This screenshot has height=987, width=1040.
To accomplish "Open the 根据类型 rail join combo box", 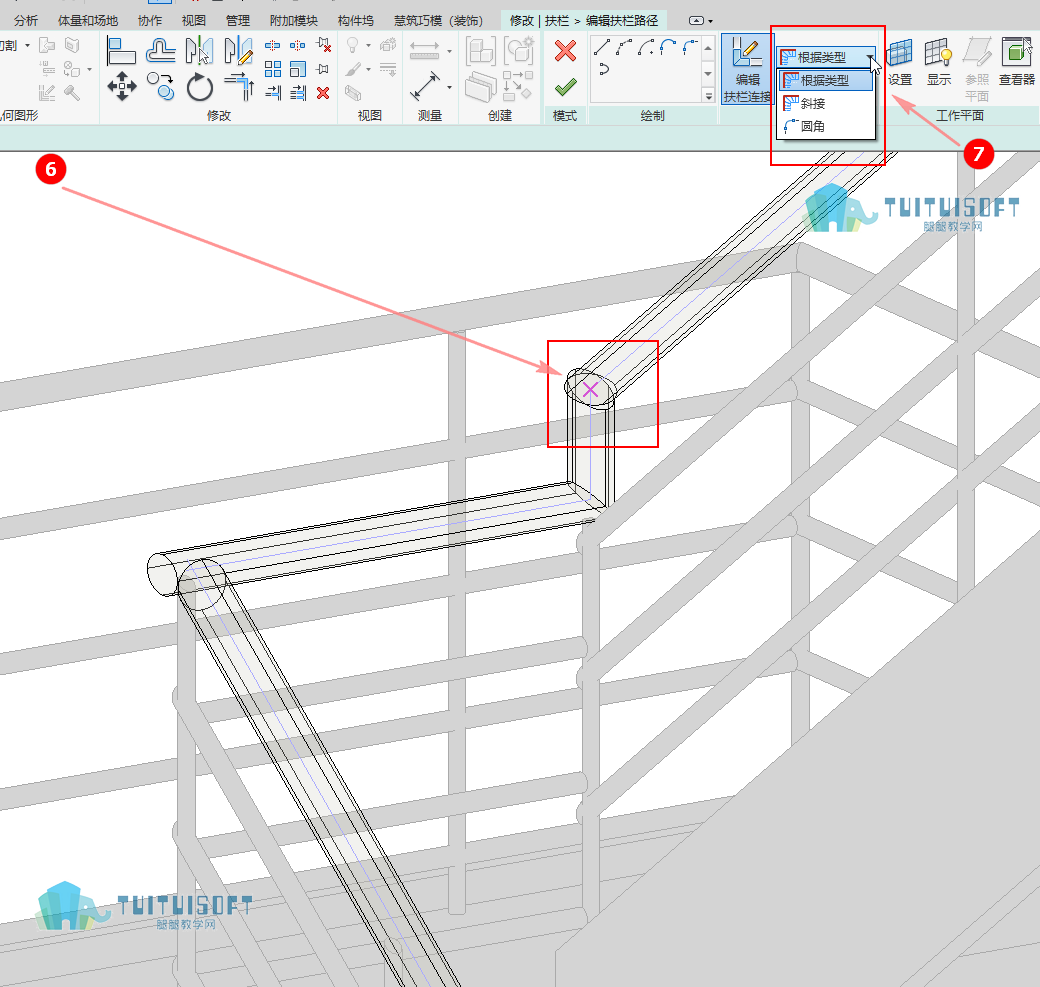I will click(826, 58).
